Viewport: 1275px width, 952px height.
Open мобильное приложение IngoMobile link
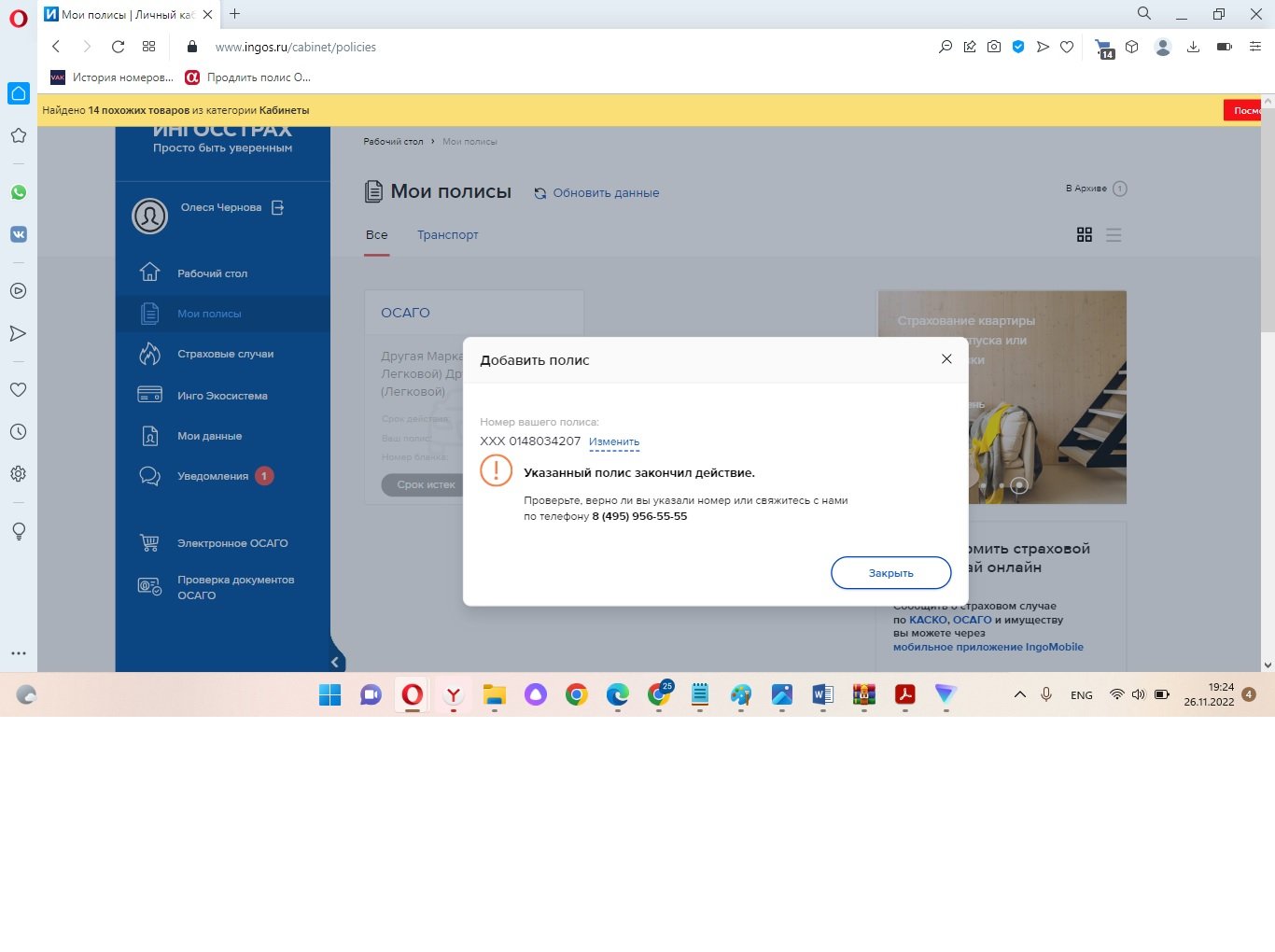click(988, 647)
